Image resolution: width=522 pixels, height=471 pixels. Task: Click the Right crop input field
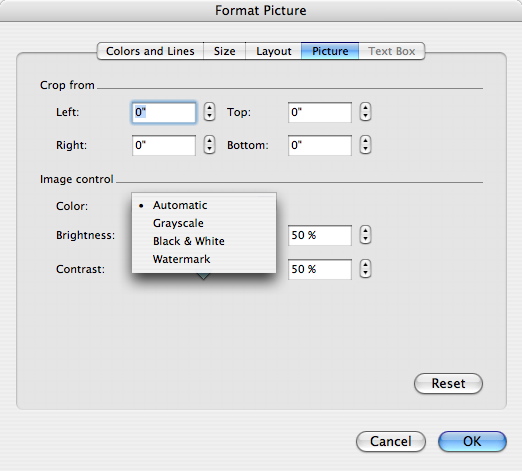pos(164,145)
